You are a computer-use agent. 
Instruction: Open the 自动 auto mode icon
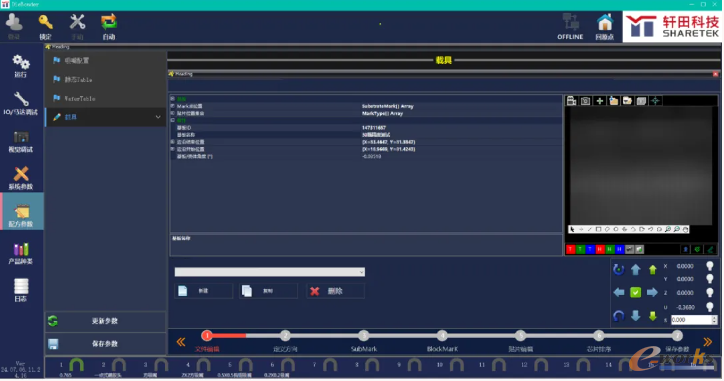(x=109, y=26)
